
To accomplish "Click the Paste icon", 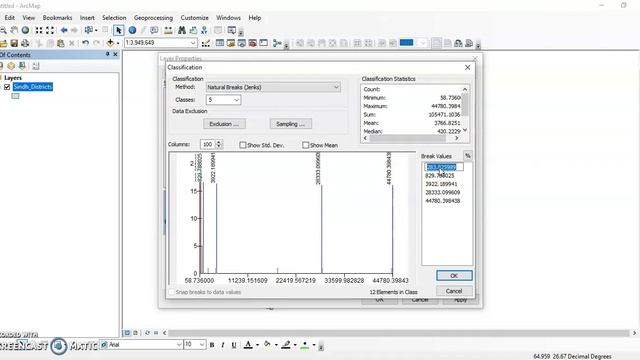I will click(x=61, y=43).
